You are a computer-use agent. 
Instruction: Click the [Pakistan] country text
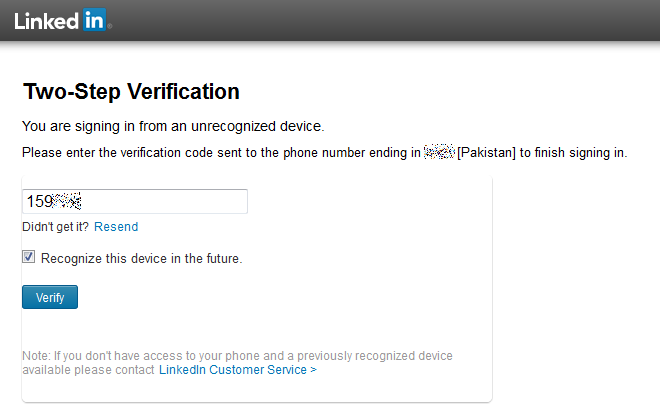[486, 152]
